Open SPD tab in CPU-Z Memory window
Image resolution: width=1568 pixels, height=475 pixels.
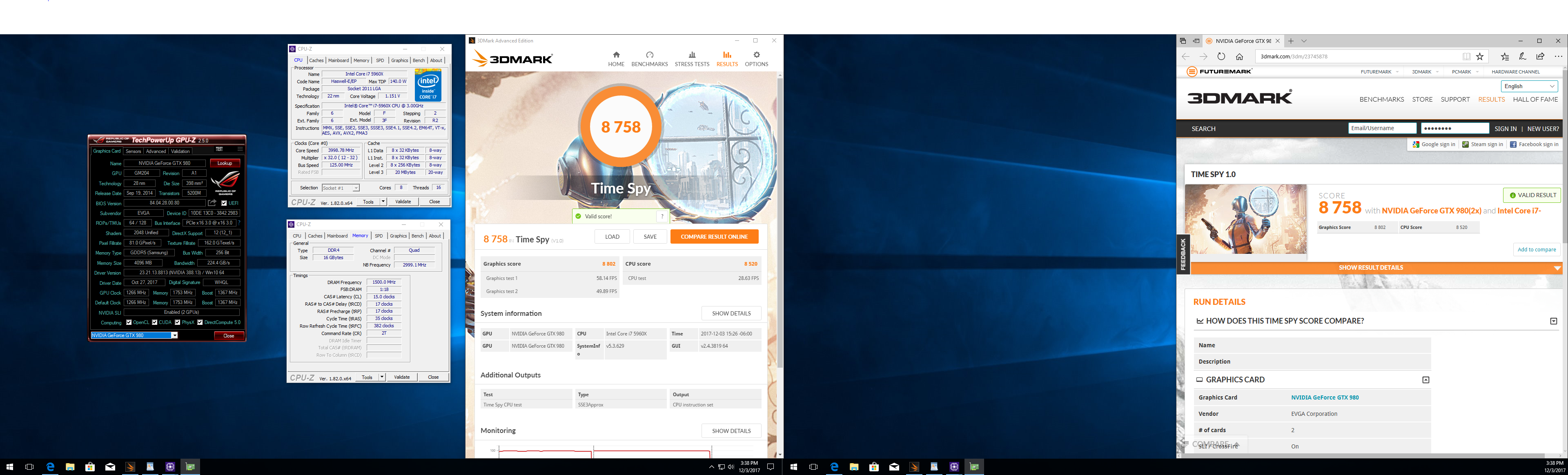point(379,236)
